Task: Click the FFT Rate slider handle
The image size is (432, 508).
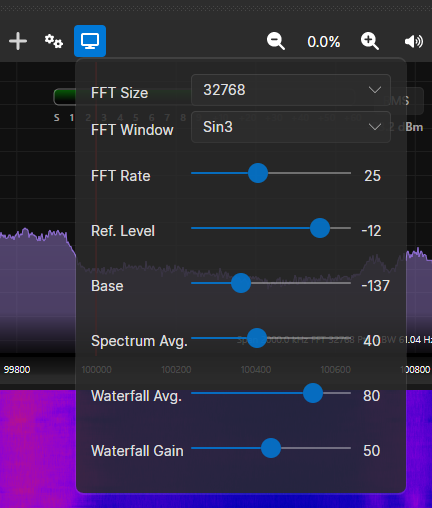Action: 258,173
